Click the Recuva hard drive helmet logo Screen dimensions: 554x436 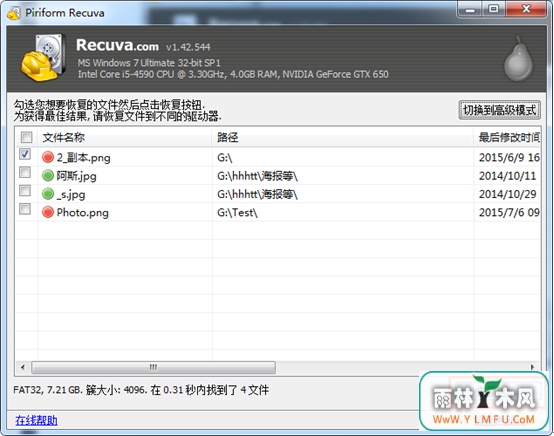(x=43, y=58)
